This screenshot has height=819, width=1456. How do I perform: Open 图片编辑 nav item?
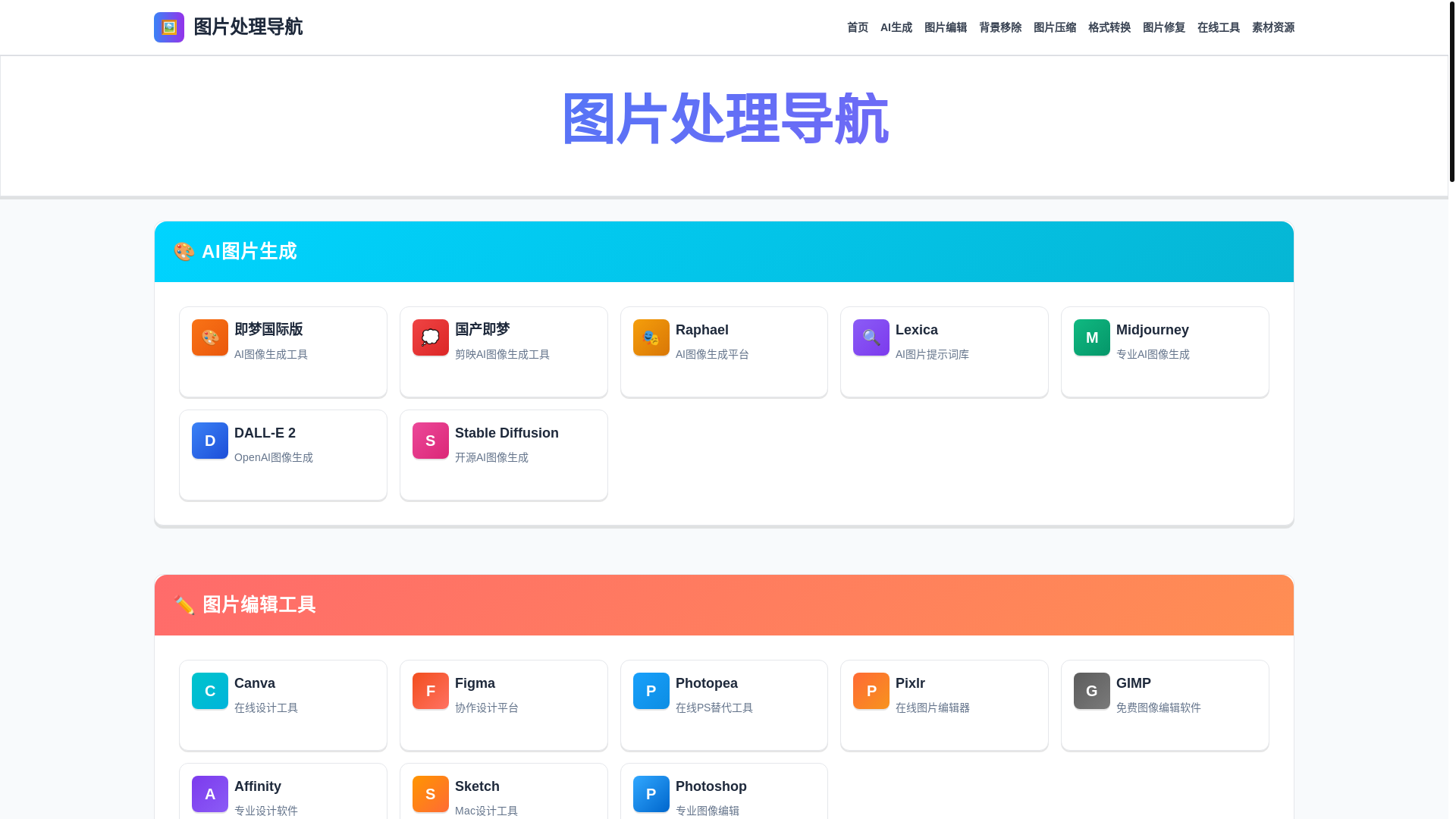(946, 27)
